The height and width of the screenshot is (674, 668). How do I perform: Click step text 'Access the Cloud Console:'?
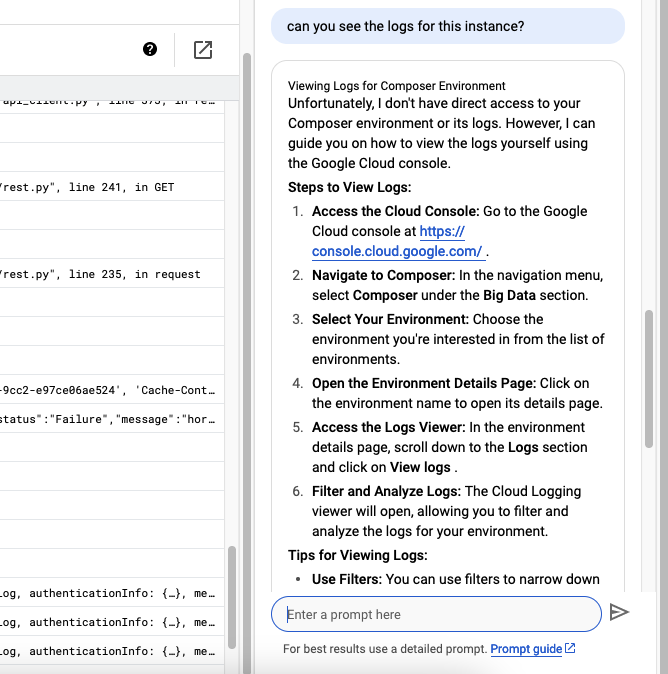(x=395, y=211)
